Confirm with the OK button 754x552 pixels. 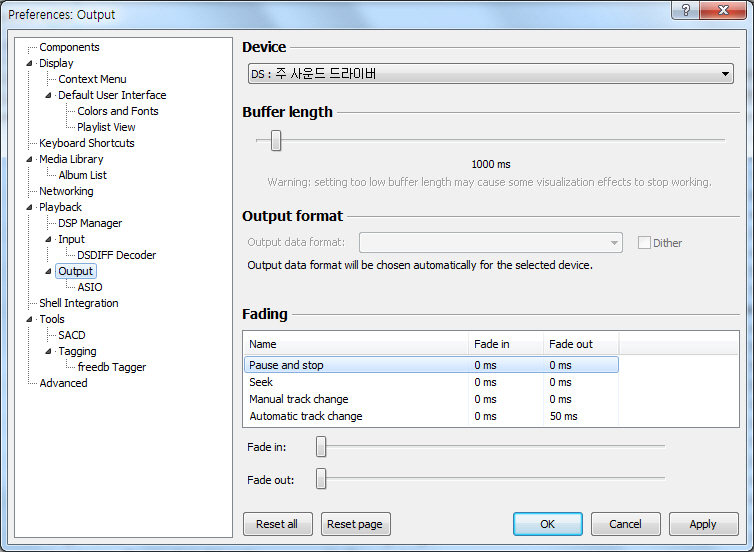[548, 524]
